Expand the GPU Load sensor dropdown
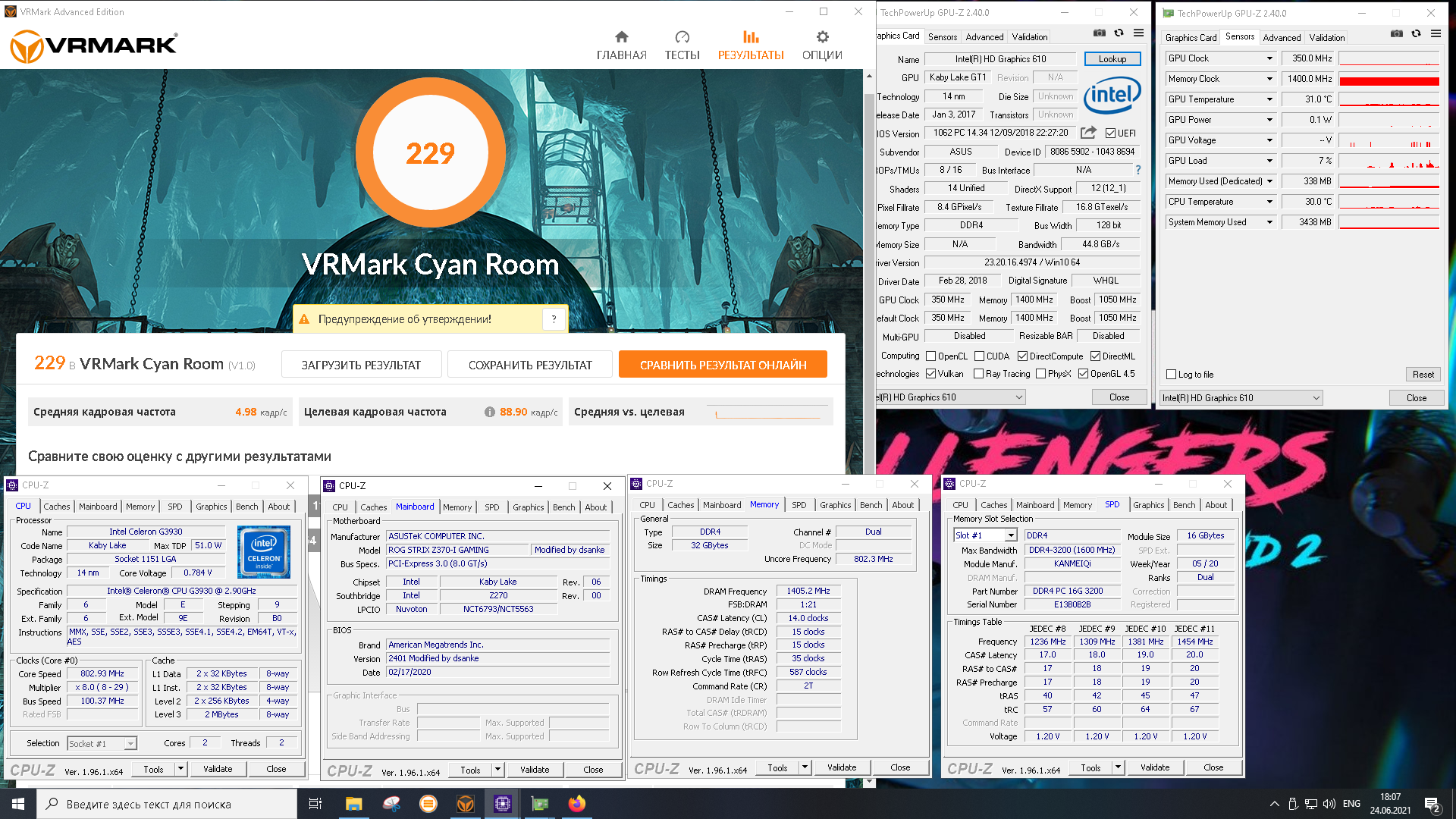The width and height of the screenshot is (1456, 819). 1269,161
